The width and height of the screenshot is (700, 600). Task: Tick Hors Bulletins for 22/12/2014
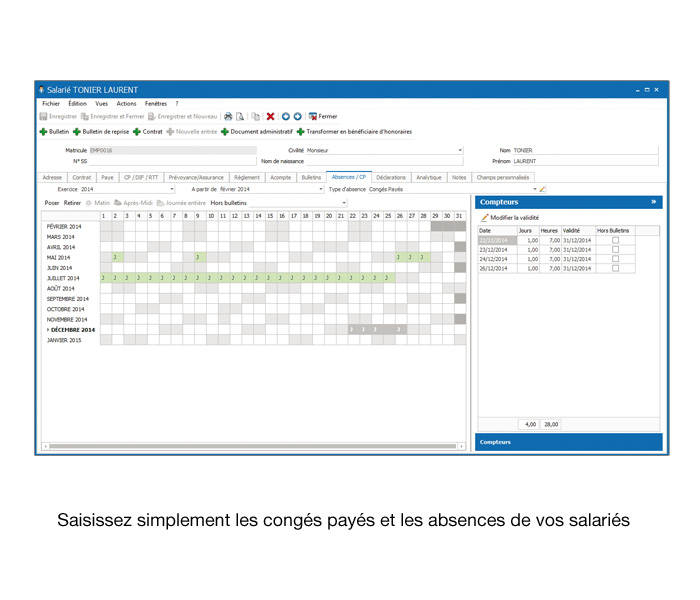click(616, 240)
